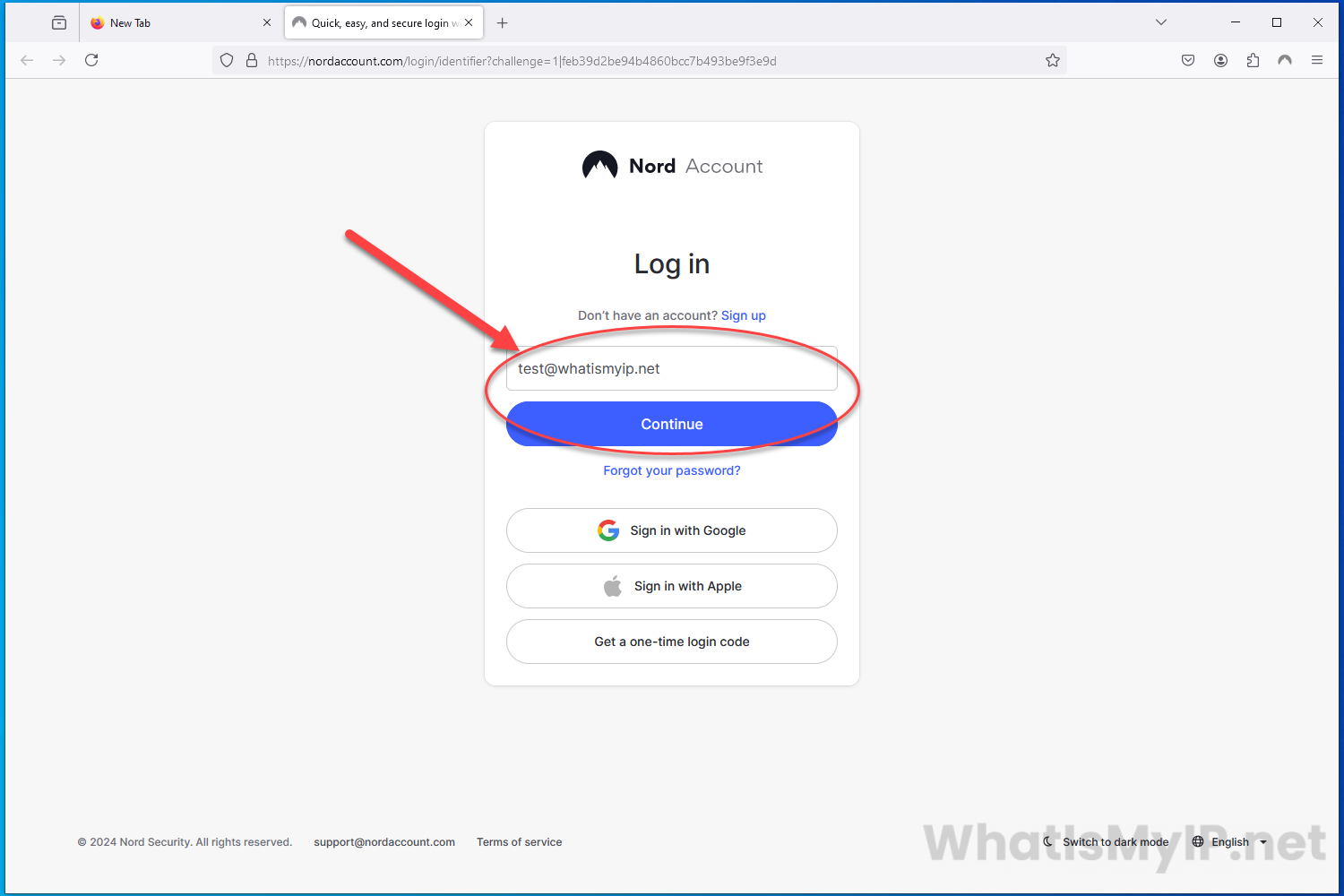Click the NordVPN extension icon in the toolbar

(1285, 60)
